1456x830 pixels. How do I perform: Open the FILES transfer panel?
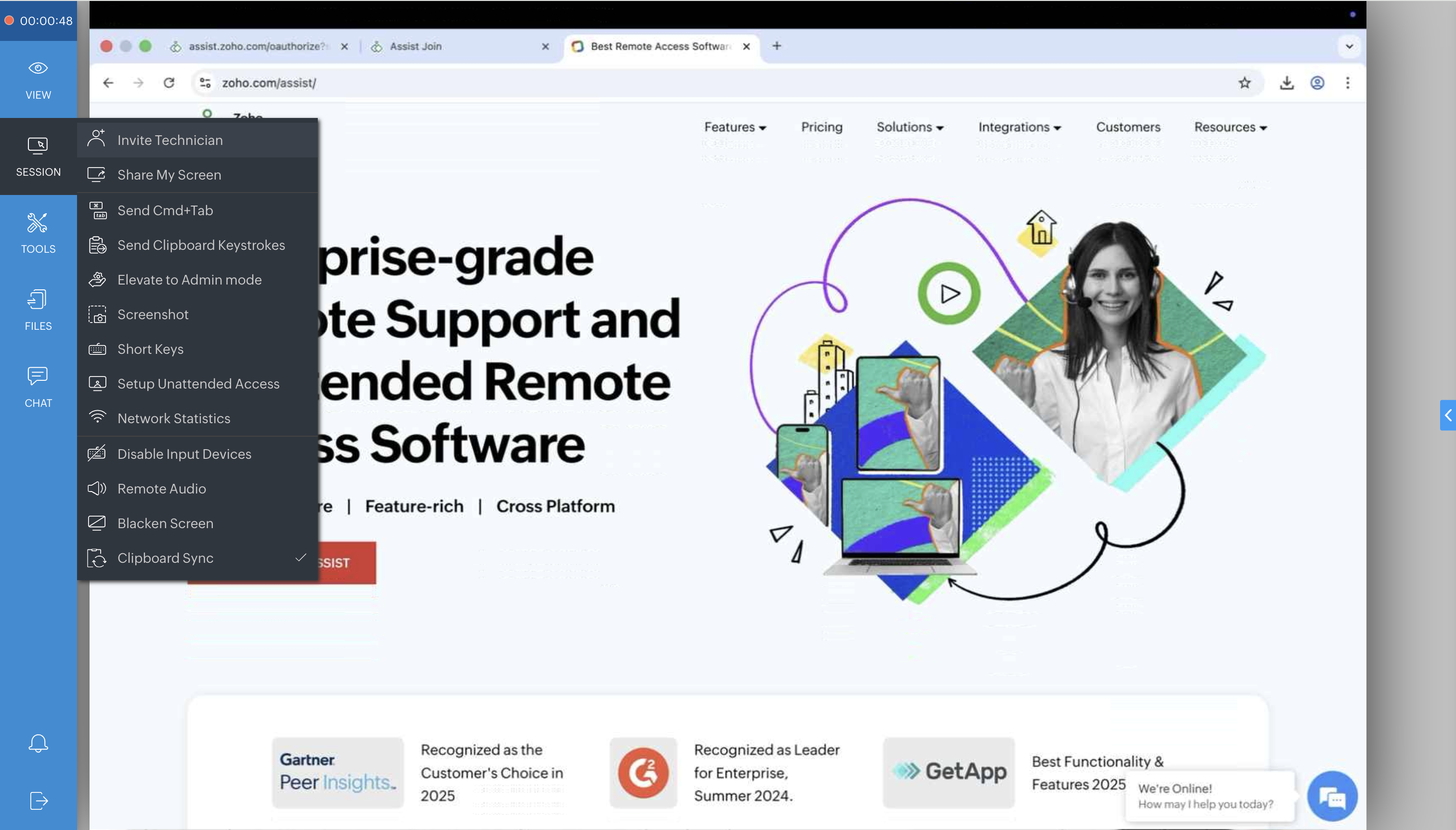coord(38,310)
